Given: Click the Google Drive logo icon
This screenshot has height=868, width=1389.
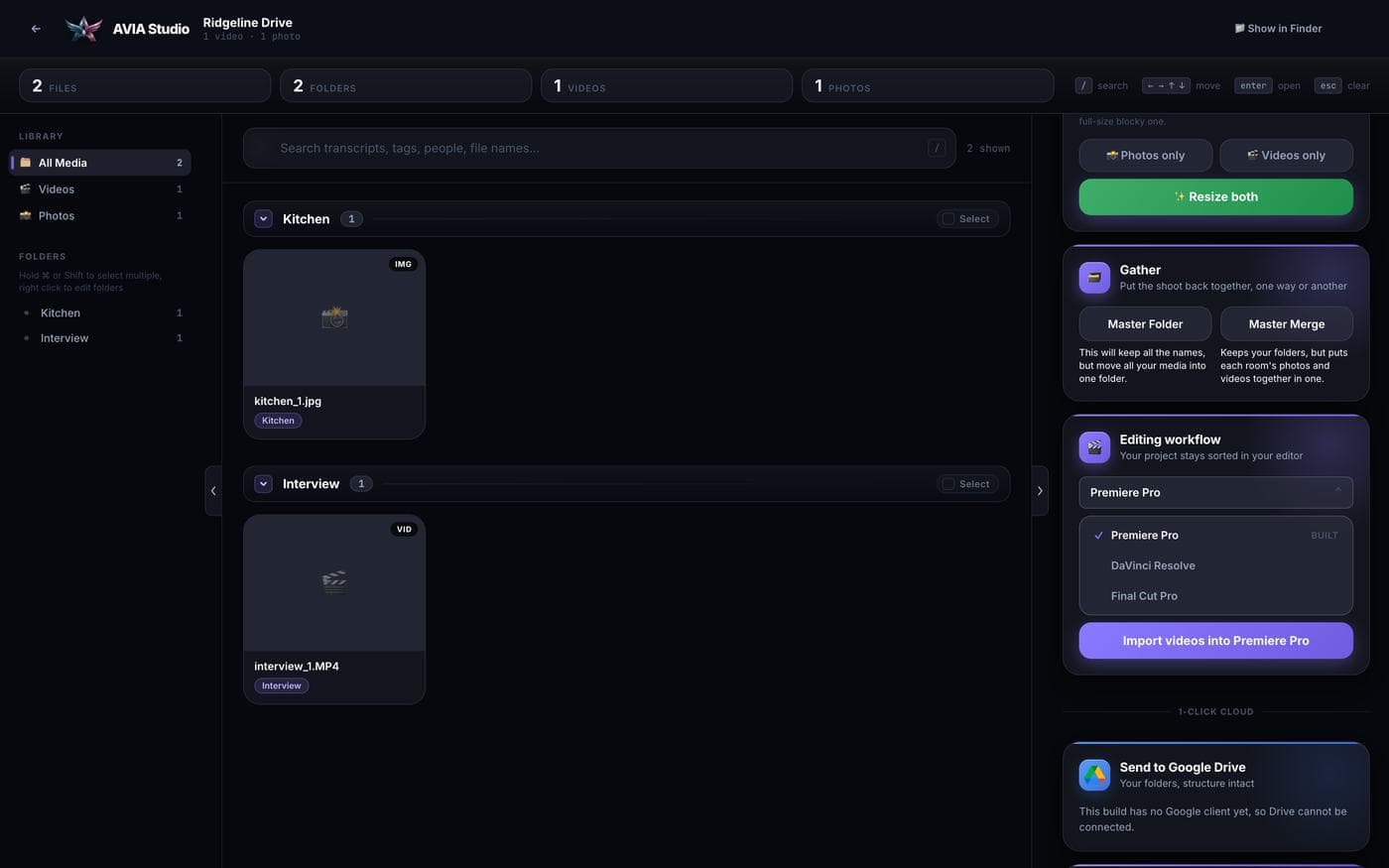Looking at the screenshot, I should (x=1094, y=775).
